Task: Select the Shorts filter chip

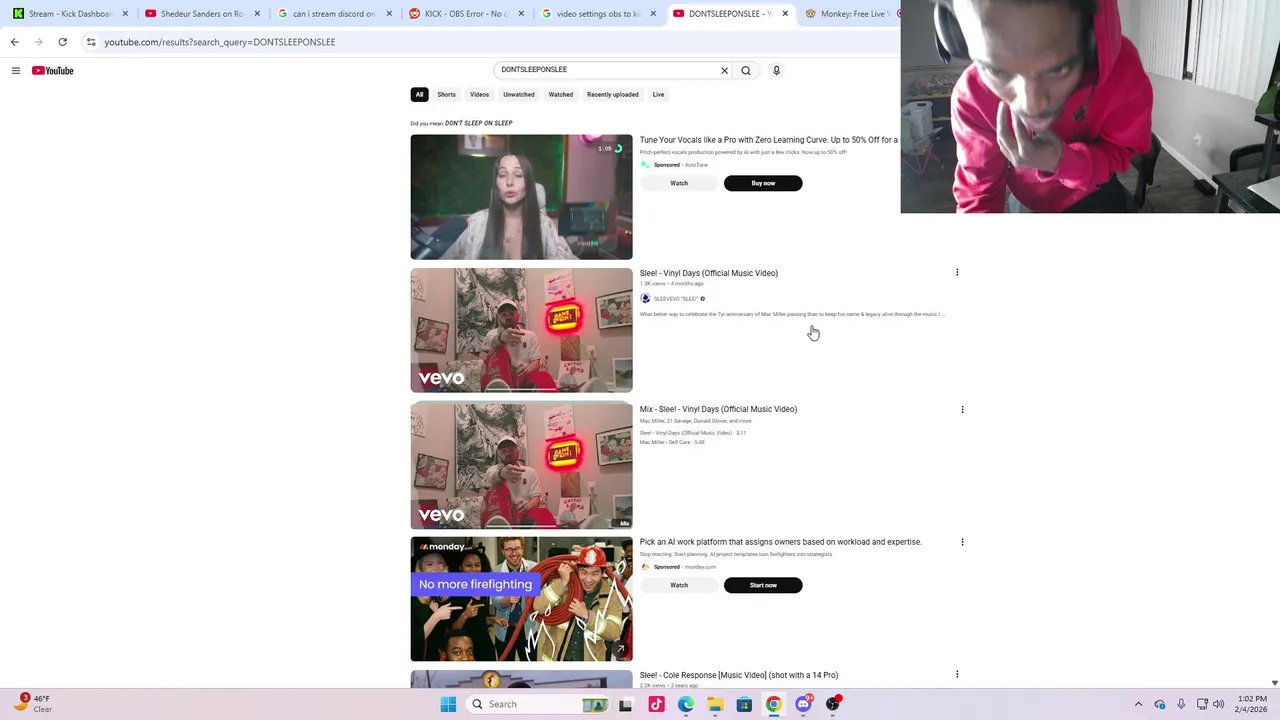Action: [446, 94]
